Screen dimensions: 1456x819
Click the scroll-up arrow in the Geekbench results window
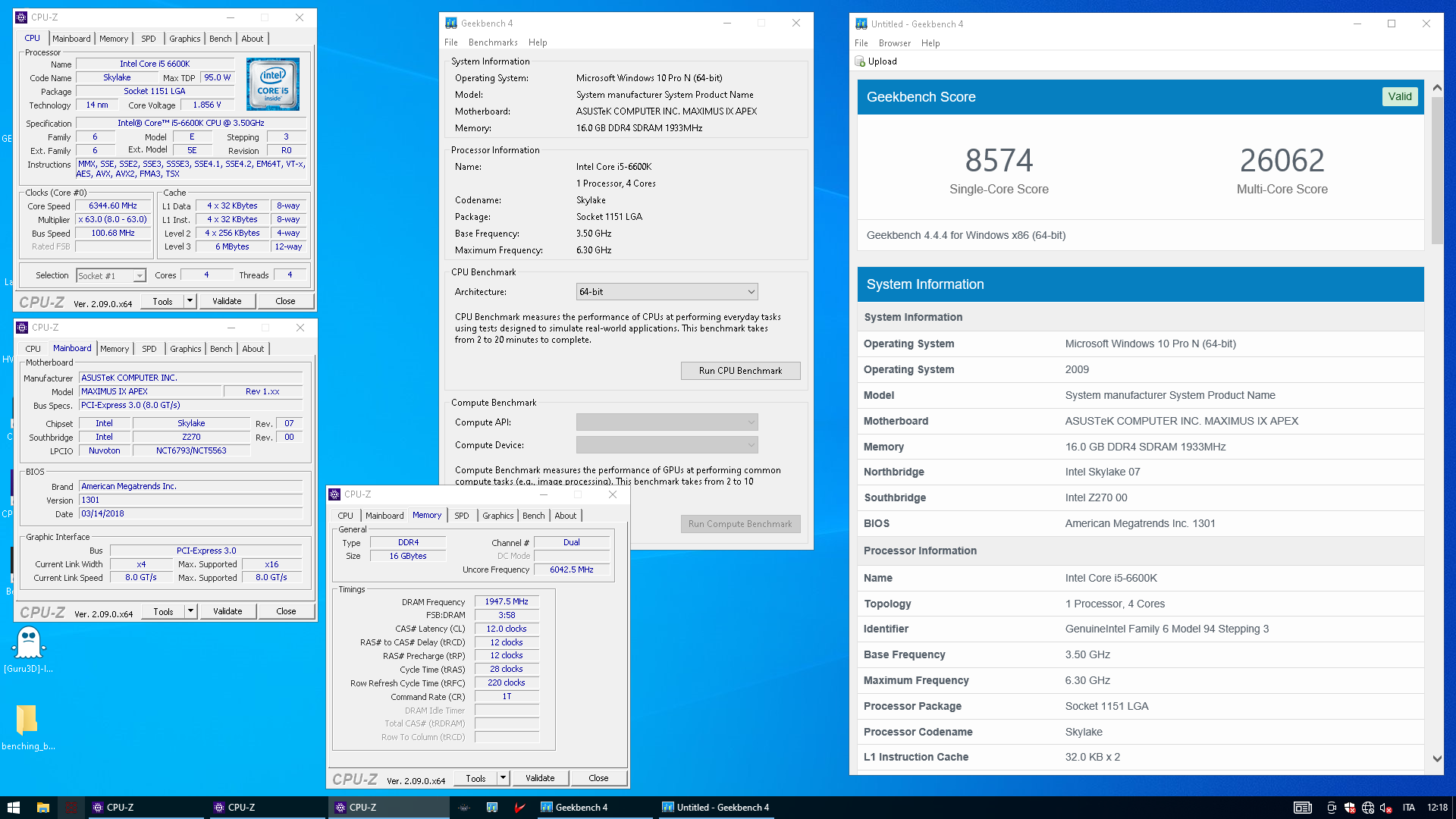coord(1437,88)
